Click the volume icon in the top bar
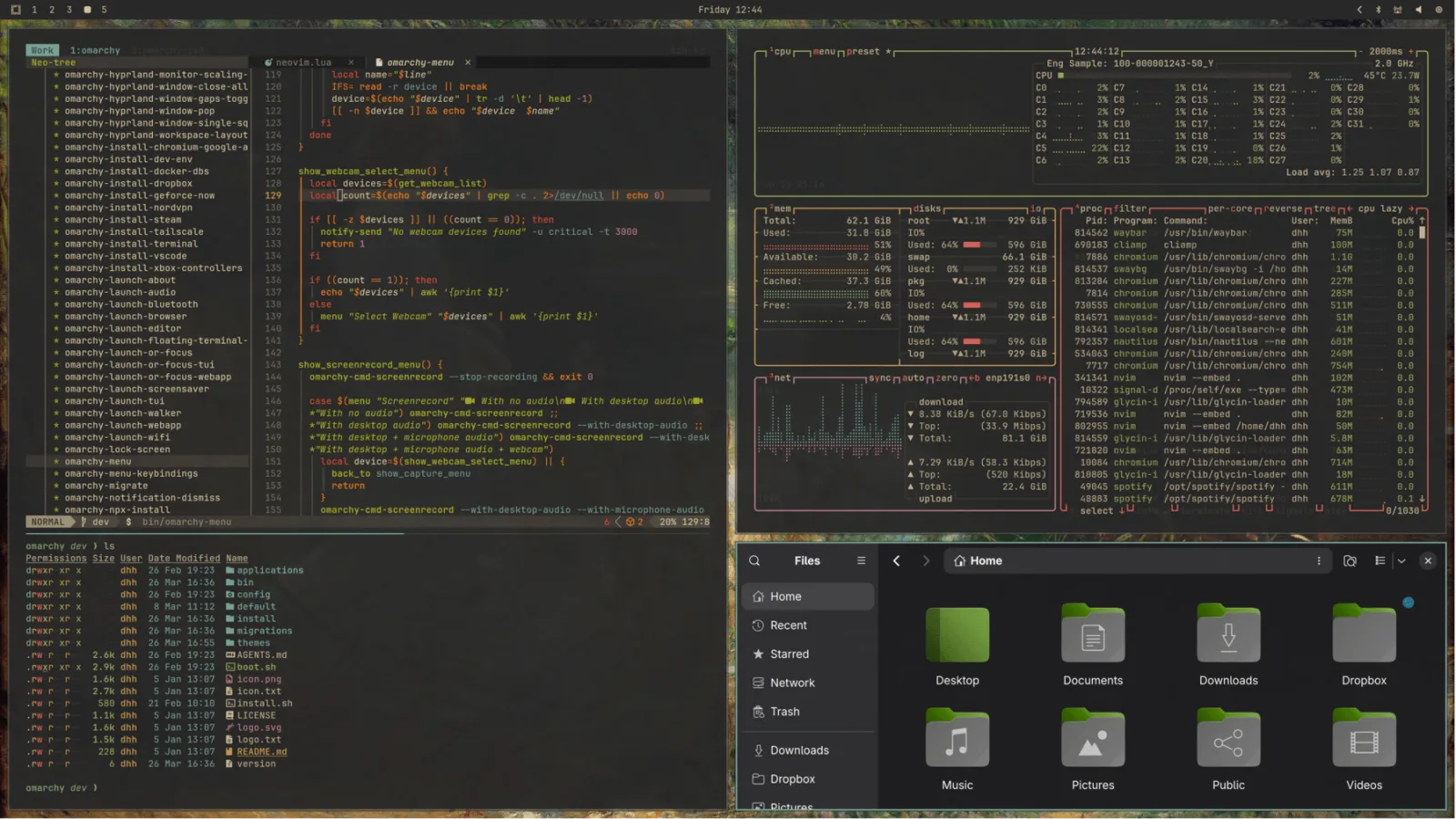This screenshot has width=1456, height=819. pyautogui.click(x=1418, y=9)
